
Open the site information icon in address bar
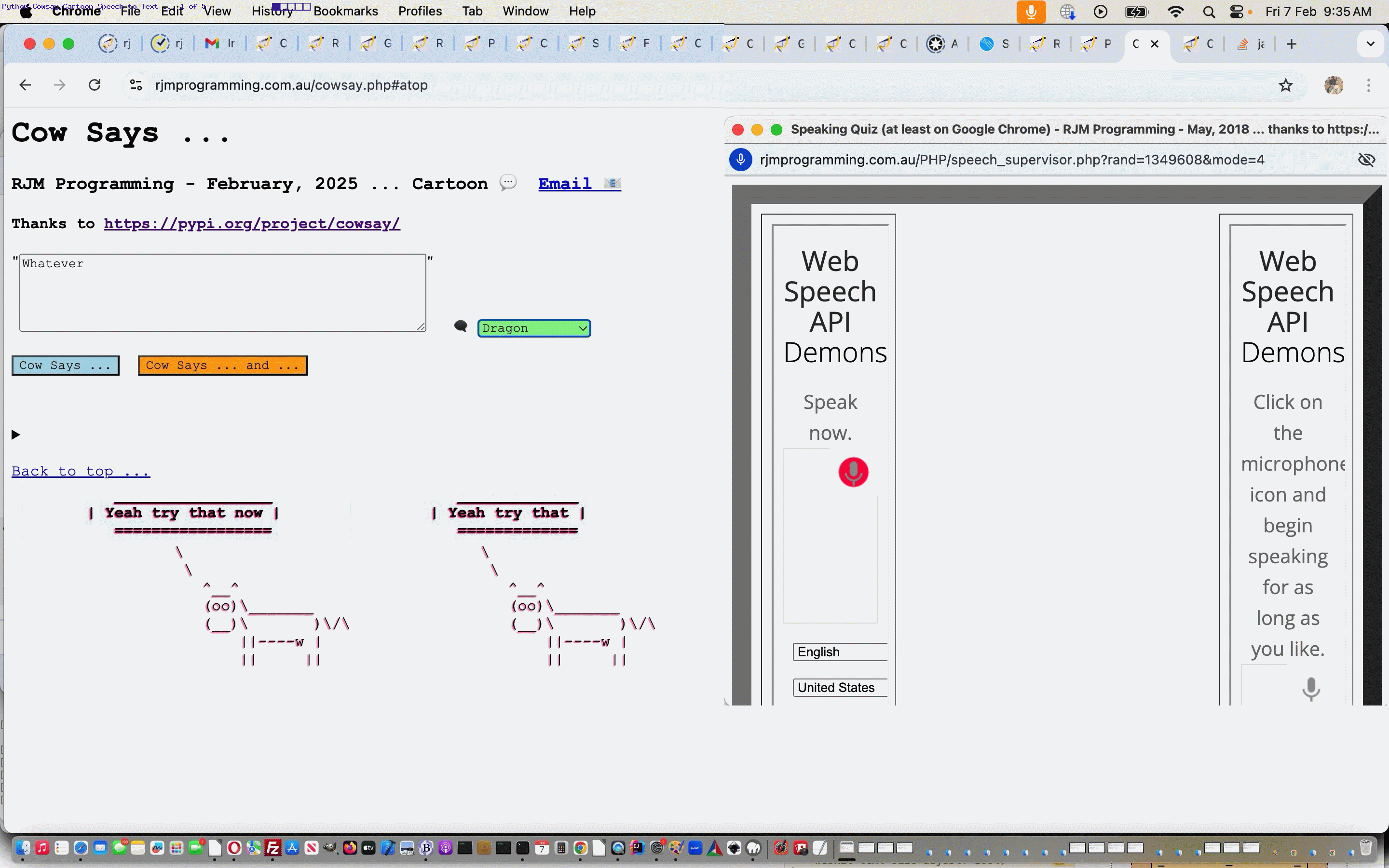pyautogui.click(x=136, y=85)
